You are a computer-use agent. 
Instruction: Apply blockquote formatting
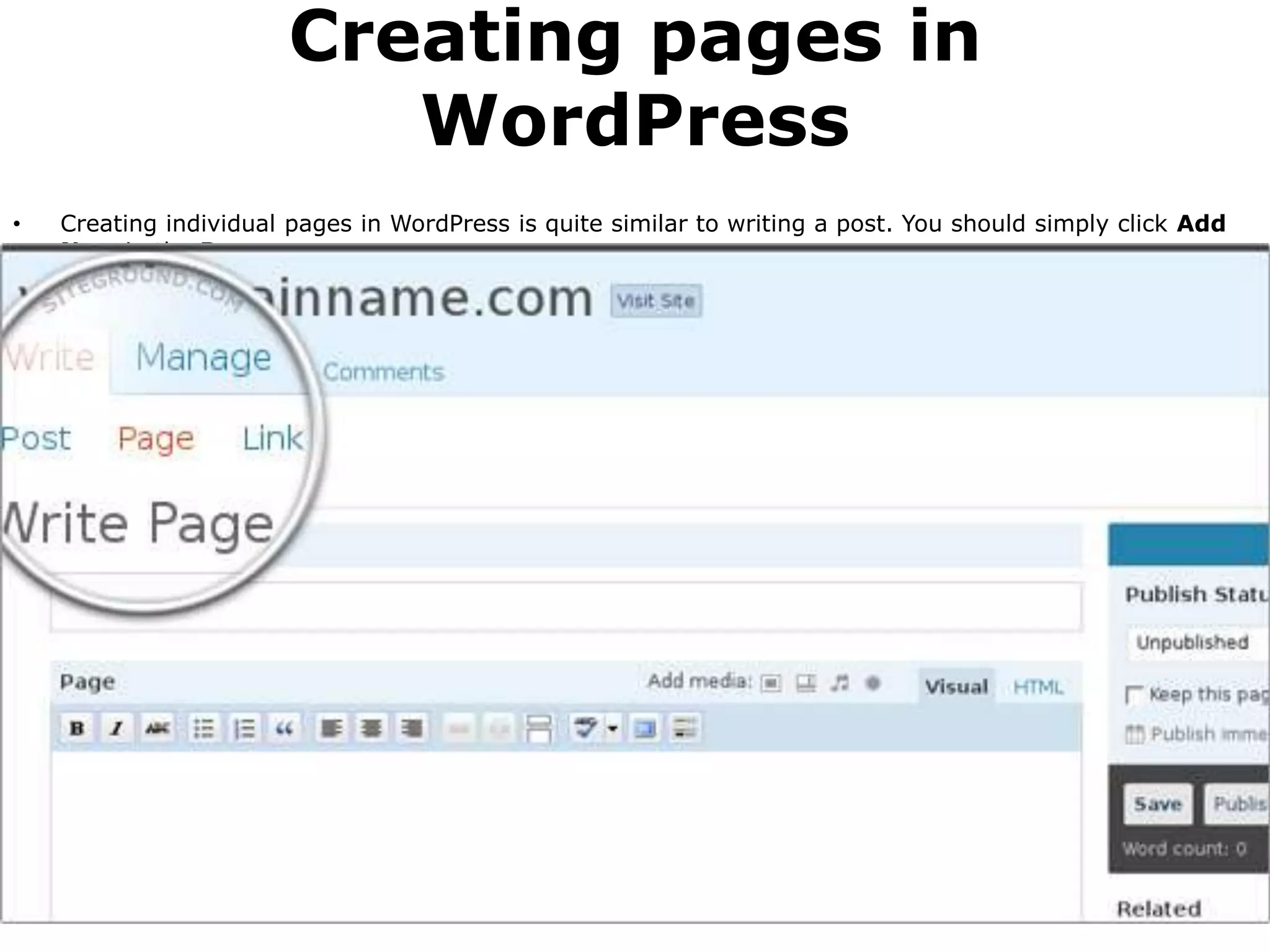(x=285, y=728)
